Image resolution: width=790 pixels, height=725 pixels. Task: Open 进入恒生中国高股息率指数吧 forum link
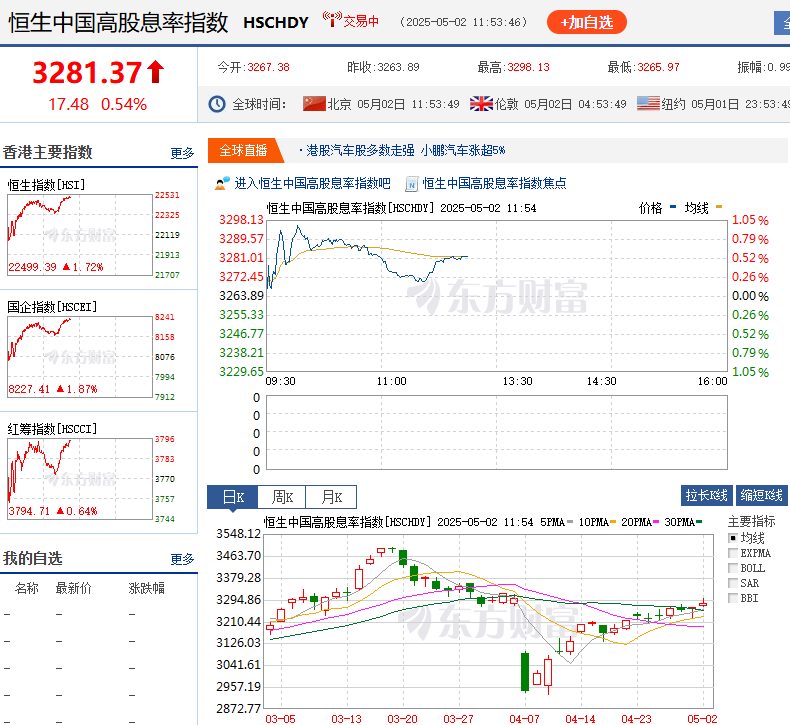pos(312,183)
